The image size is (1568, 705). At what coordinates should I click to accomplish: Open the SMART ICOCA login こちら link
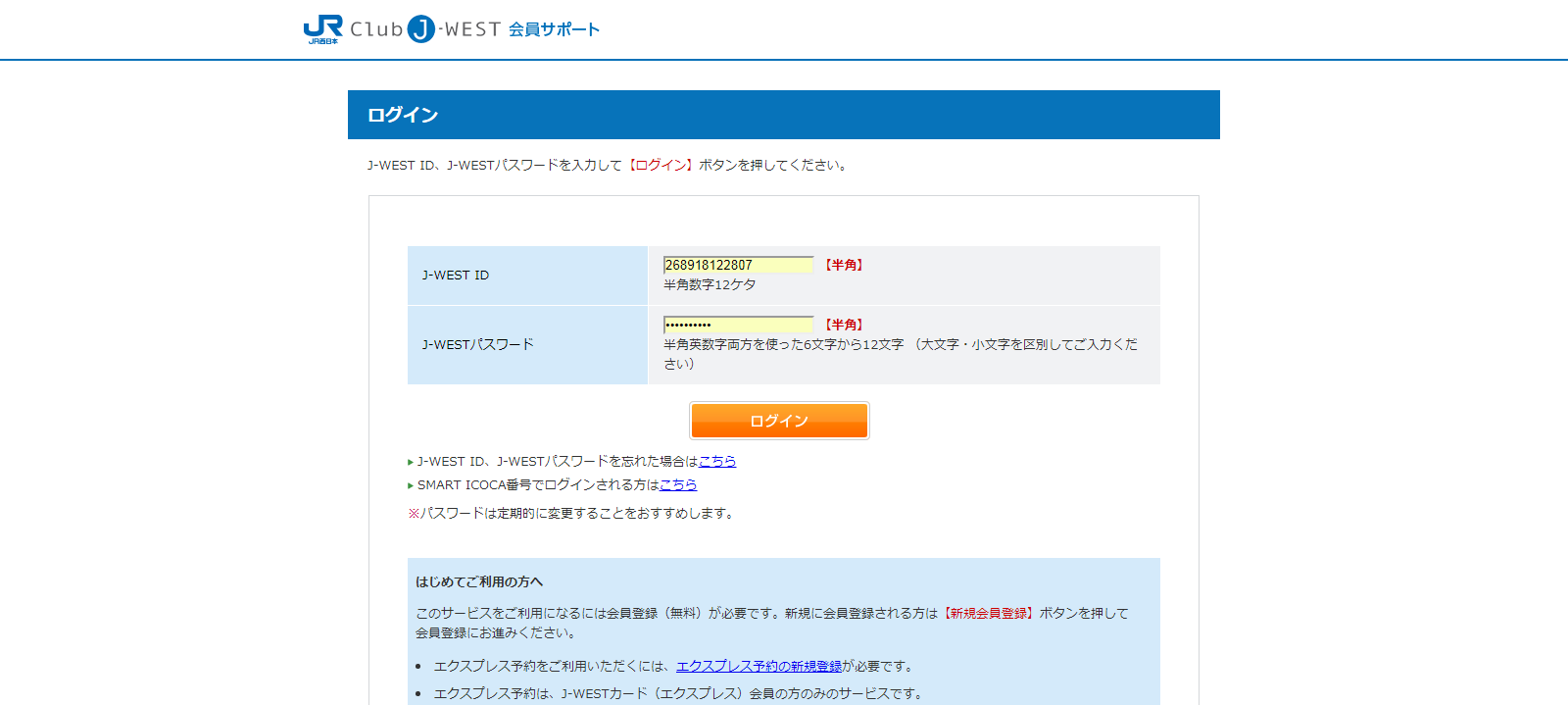pos(678,484)
